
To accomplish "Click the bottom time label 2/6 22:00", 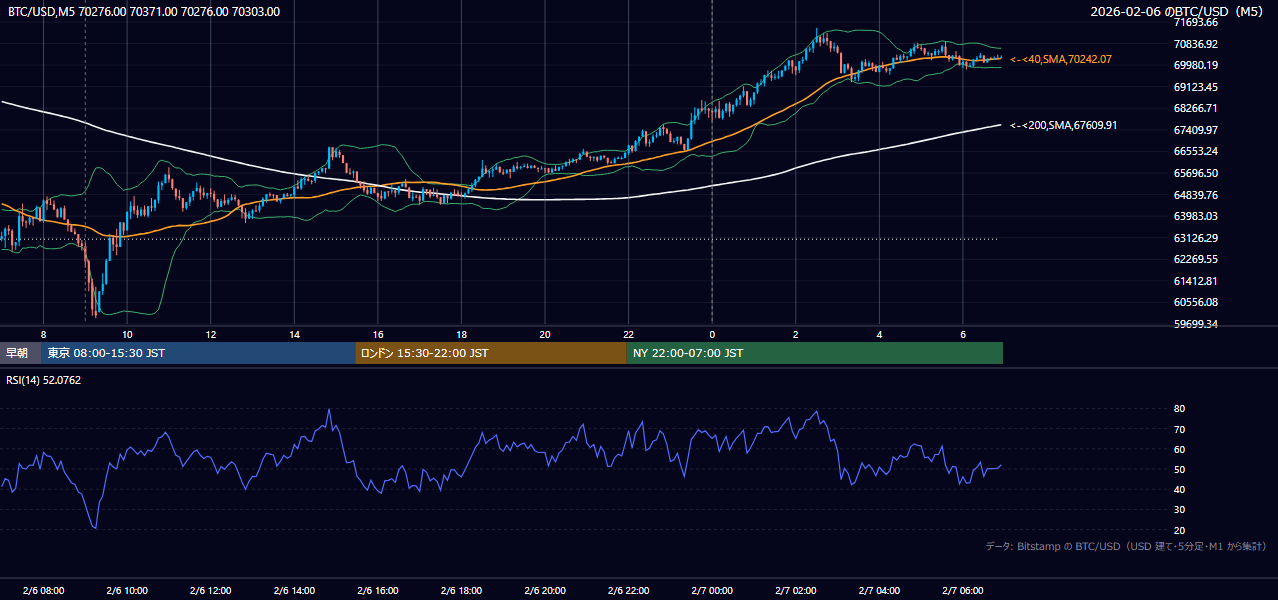I will point(629,590).
